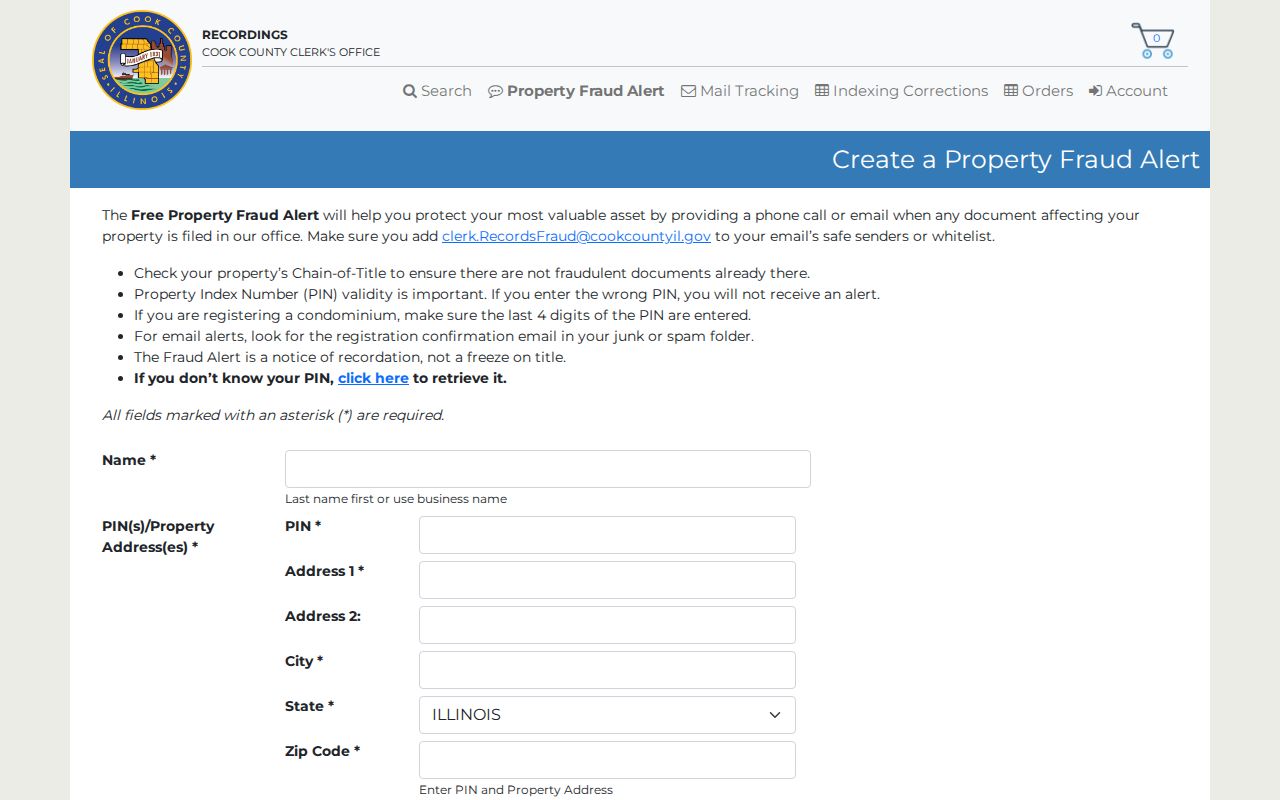
Task: Click the 'PIN *' field label
Action: click(x=303, y=526)
